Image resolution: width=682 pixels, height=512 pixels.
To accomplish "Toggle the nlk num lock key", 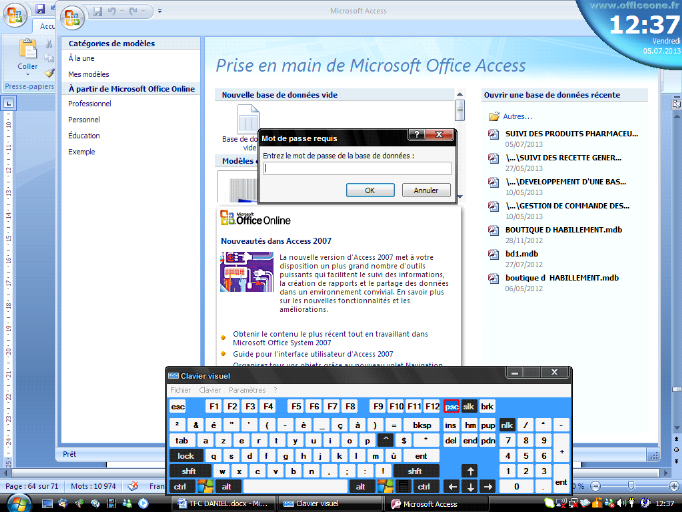I will [507, 425].
